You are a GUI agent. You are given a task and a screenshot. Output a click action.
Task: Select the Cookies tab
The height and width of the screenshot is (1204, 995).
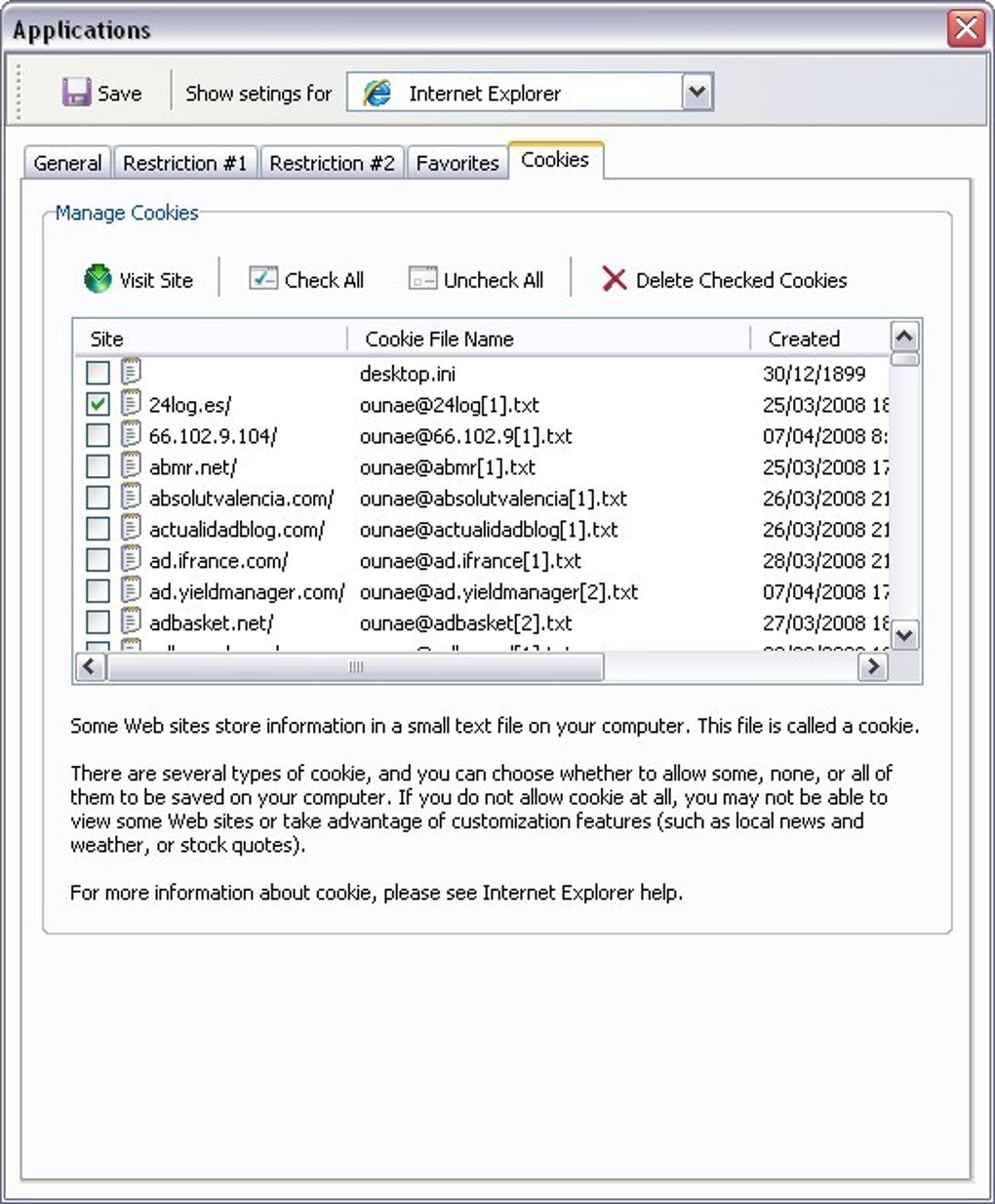pyautogui.click(x=555, y=160)
